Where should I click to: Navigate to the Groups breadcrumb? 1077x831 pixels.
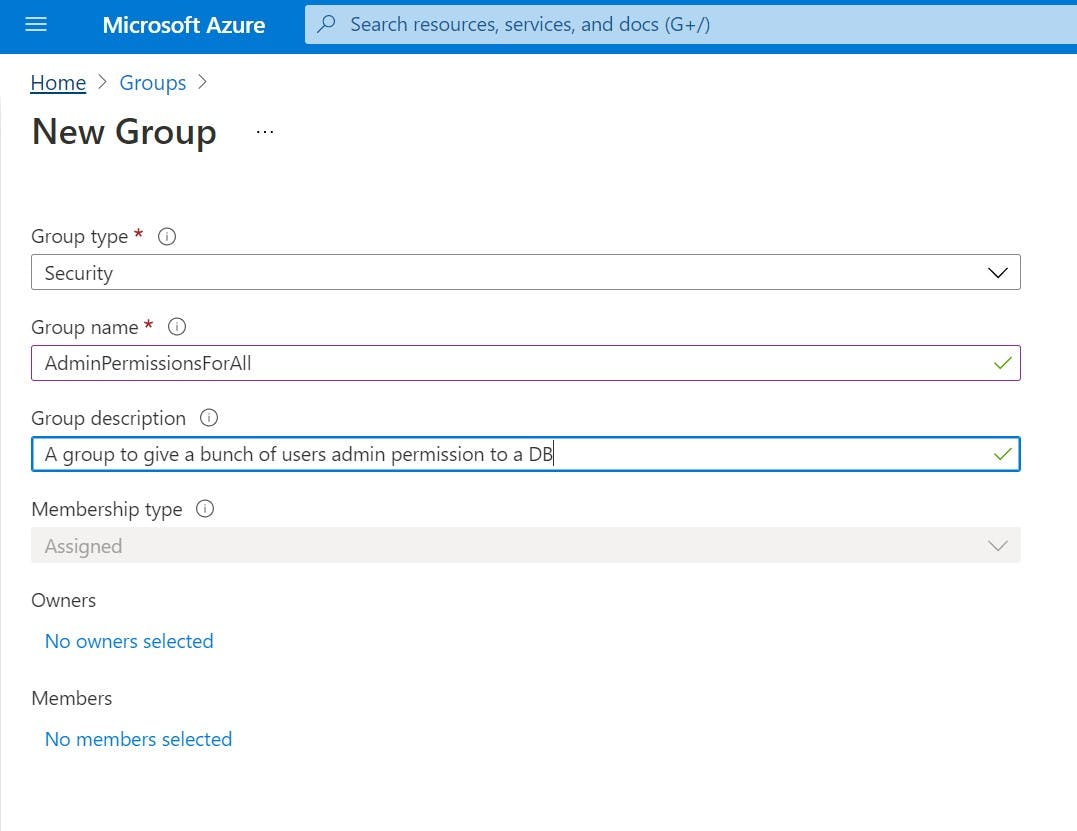coord(152,83)
